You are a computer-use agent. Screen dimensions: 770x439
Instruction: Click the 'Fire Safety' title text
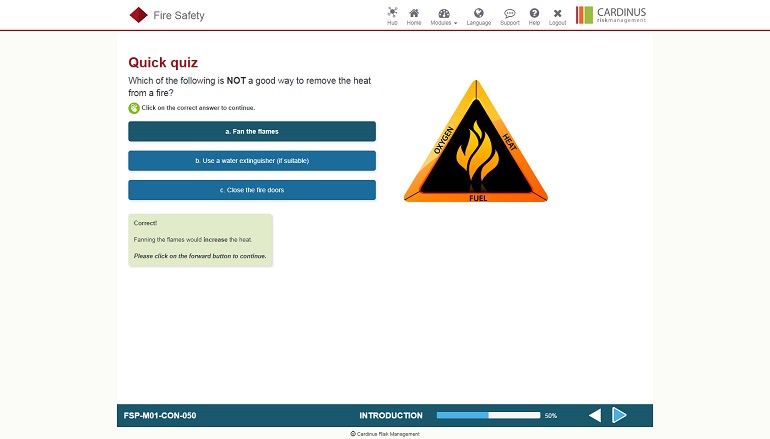179,16
